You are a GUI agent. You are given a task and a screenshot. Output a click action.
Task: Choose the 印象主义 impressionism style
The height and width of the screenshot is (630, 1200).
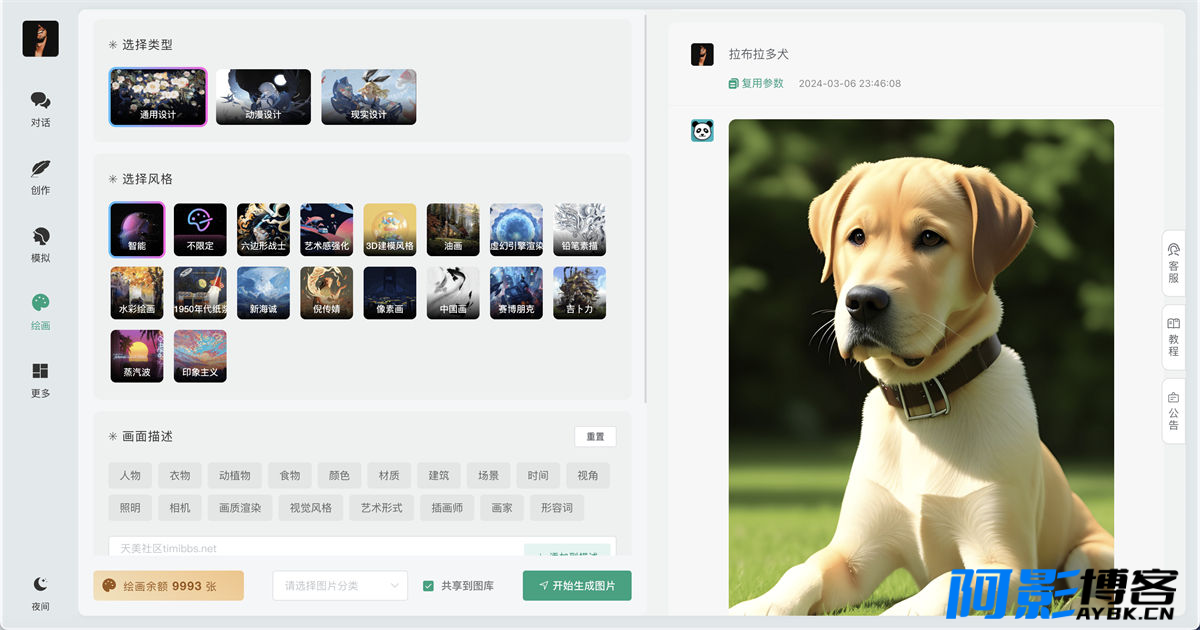(x=200, y=356)
